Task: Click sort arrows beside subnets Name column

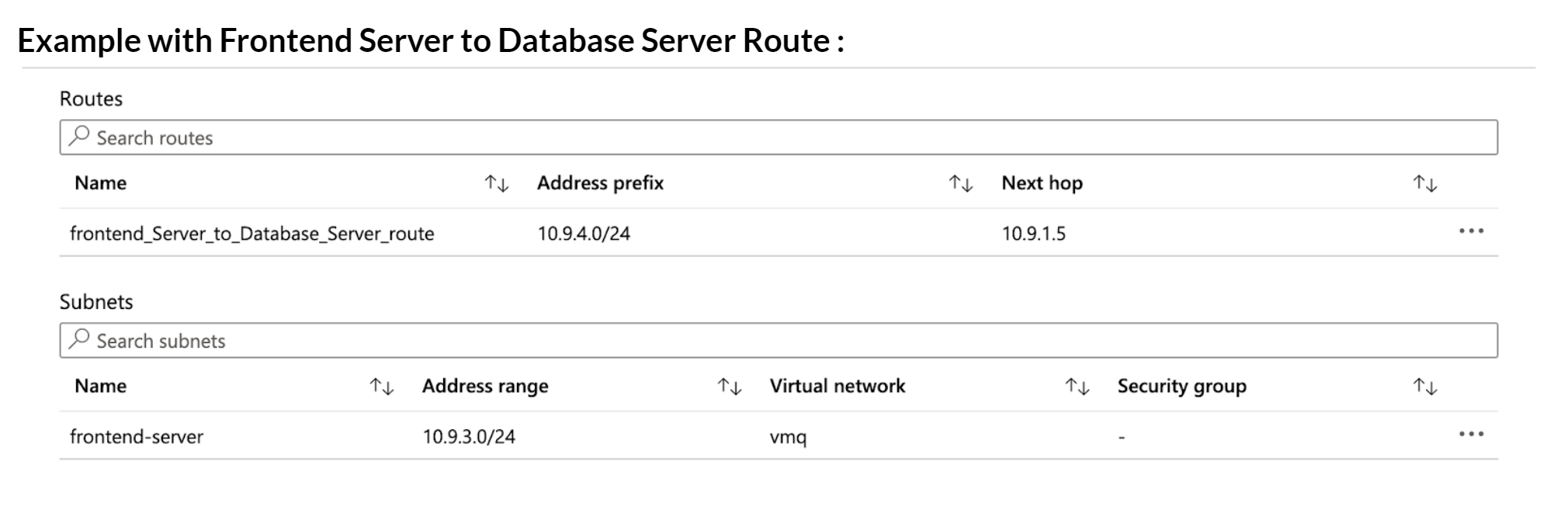Action: pyautogui.click(x=381, y=386)
